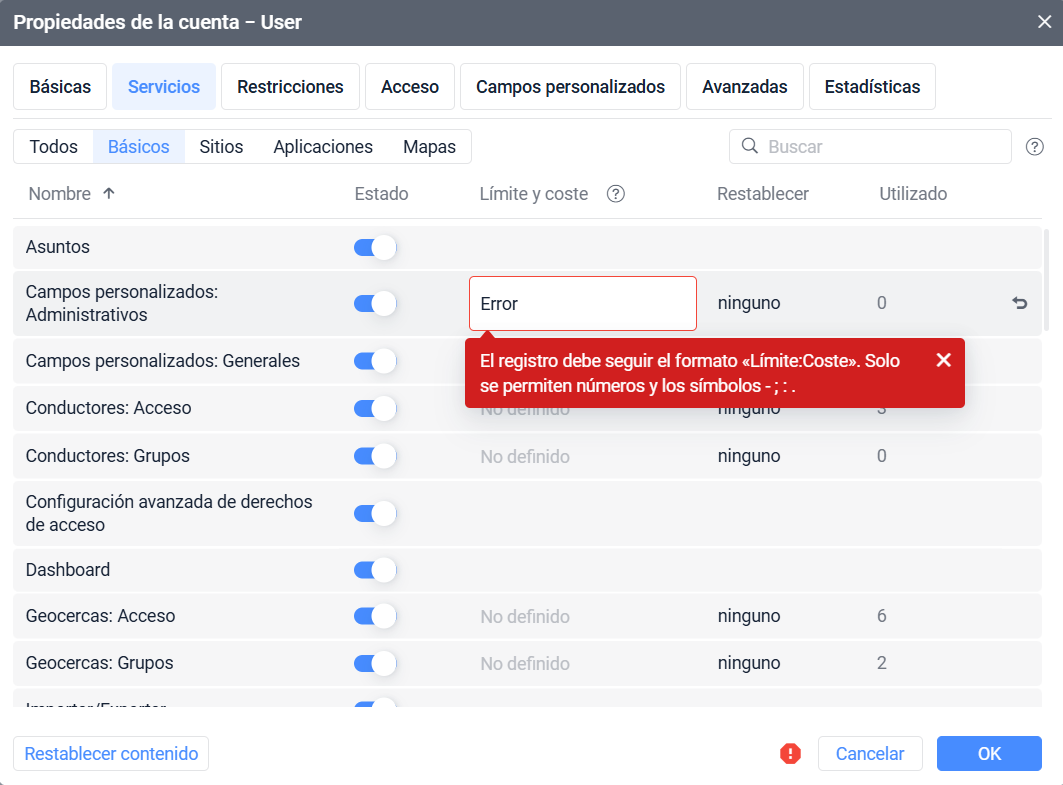1063x785 pixels.
Task: Click the help icon next to Límite y coste
Action: click(x=616, y=194)
